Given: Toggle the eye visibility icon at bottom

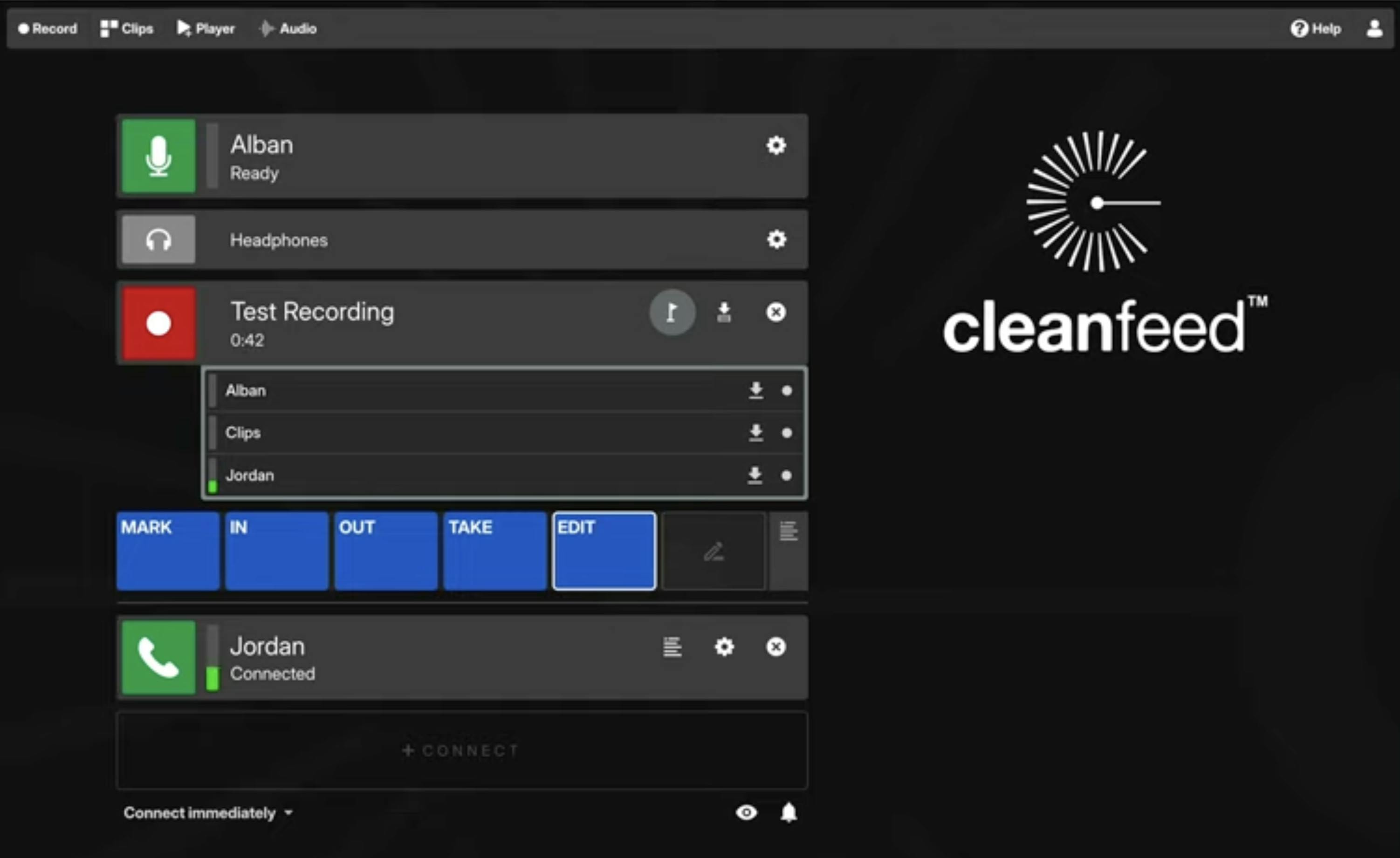Looking at the screenshot, I should pyautogui.click(x=747, y=813).
